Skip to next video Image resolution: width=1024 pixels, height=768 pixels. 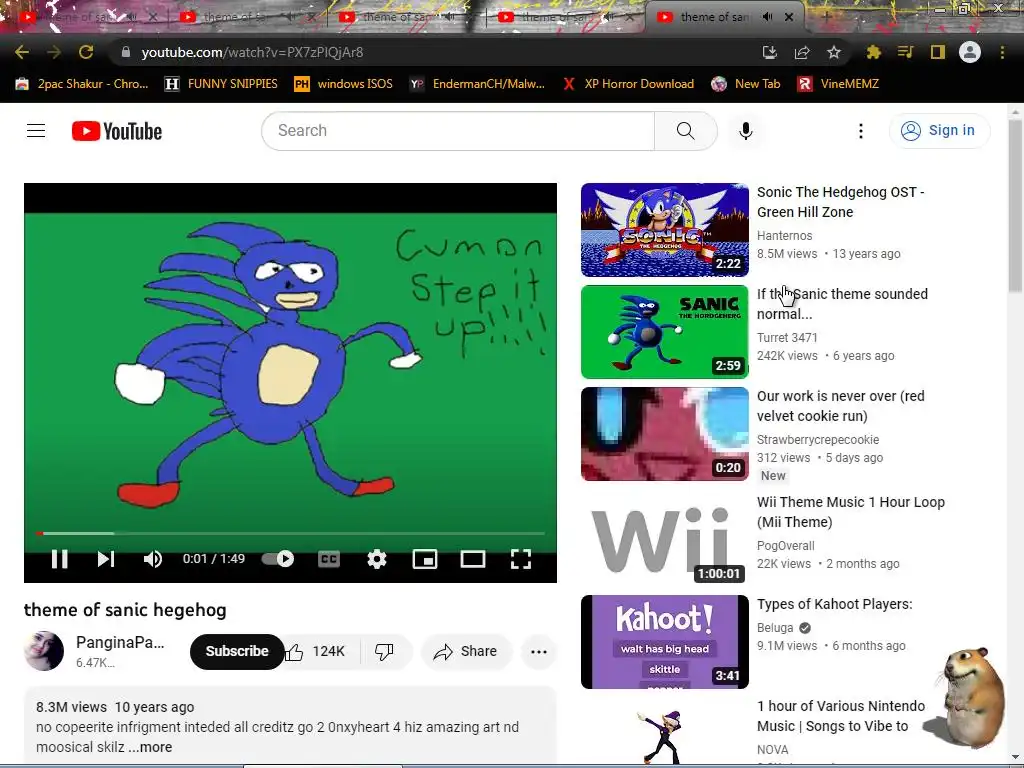point(106,559)
